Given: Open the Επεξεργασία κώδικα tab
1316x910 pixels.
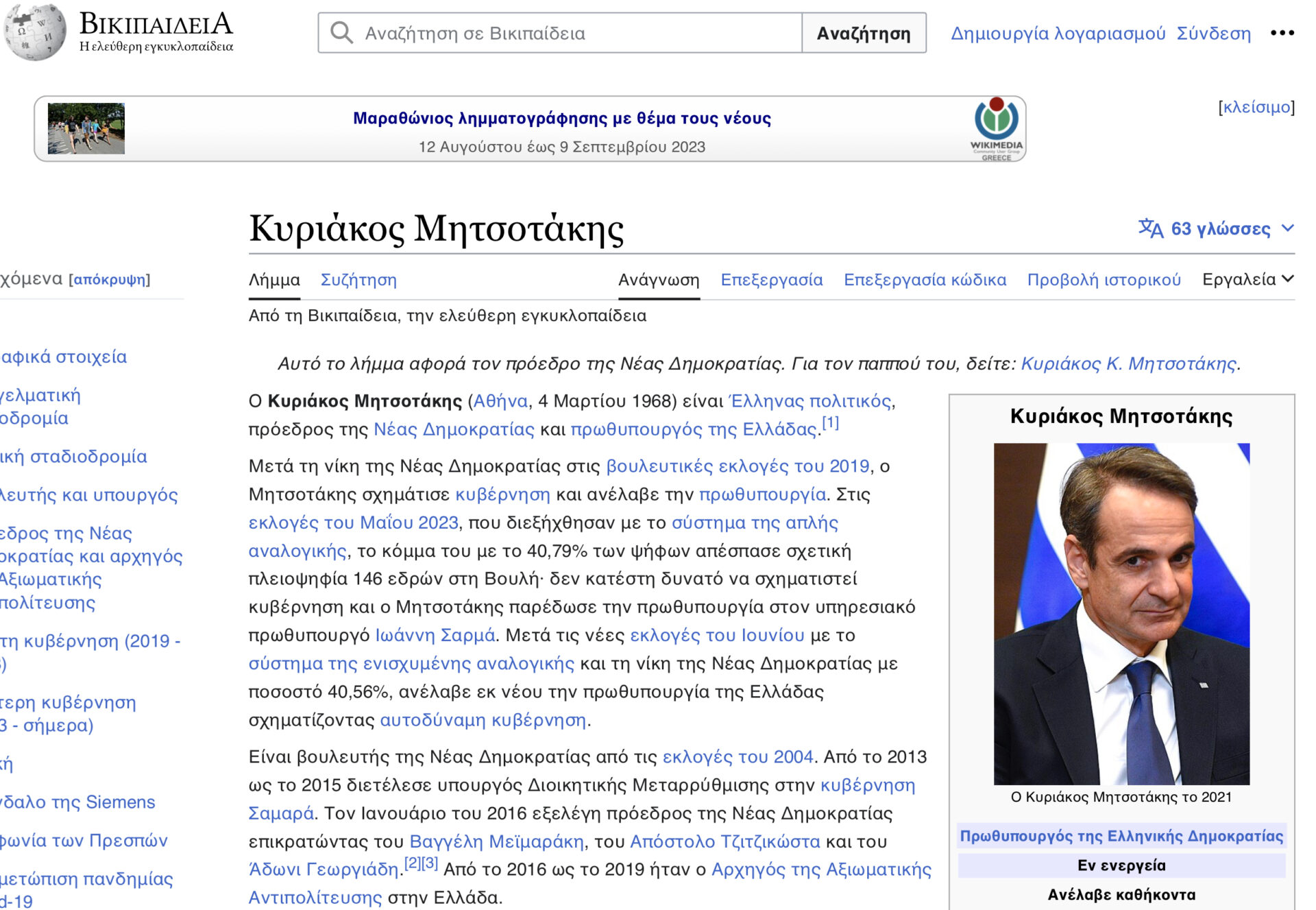Looking at the screenshot, I should click(924, 280).
